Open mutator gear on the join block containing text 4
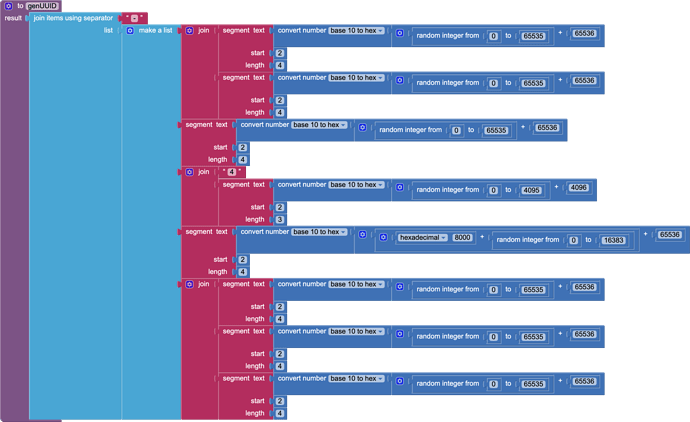 [190, 172]
